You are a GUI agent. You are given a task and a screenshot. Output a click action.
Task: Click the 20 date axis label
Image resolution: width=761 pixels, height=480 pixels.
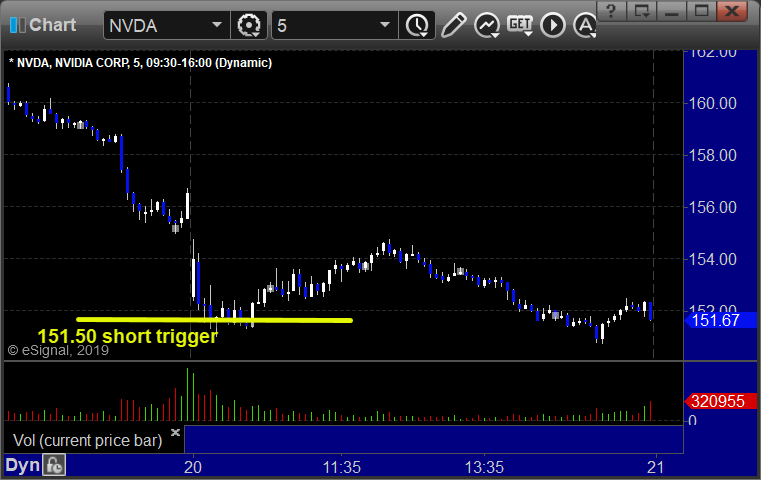click(193, 467)
